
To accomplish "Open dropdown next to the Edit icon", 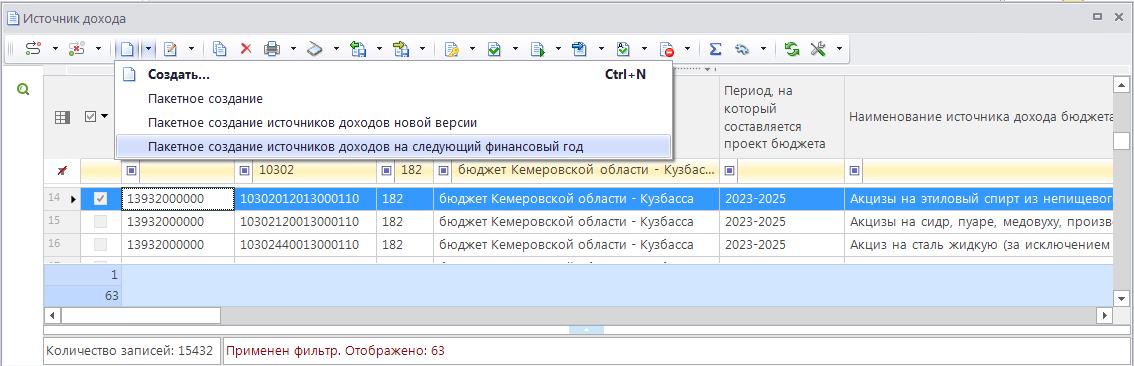I will (x=192, y=49).
